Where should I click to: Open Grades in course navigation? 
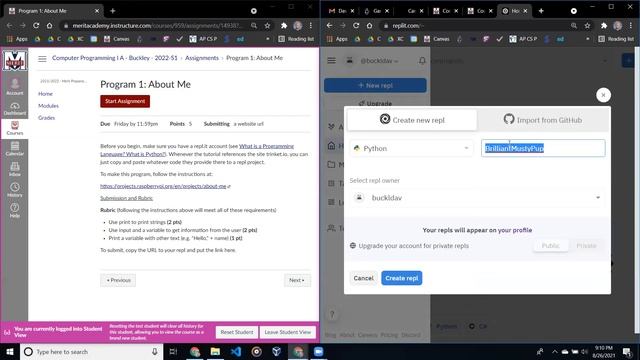click(46, 118)
